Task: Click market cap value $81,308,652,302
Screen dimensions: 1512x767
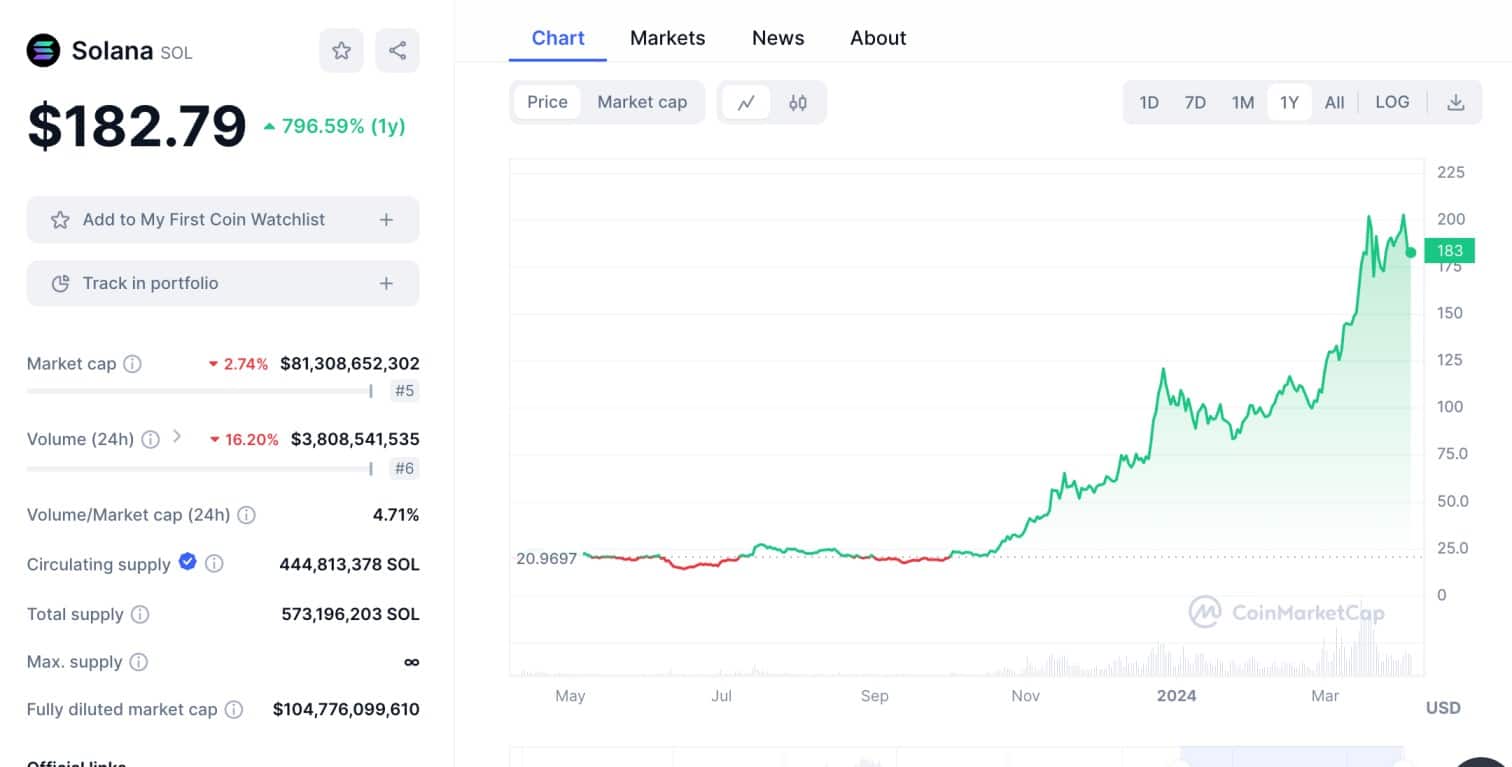Action: point(350,364)
